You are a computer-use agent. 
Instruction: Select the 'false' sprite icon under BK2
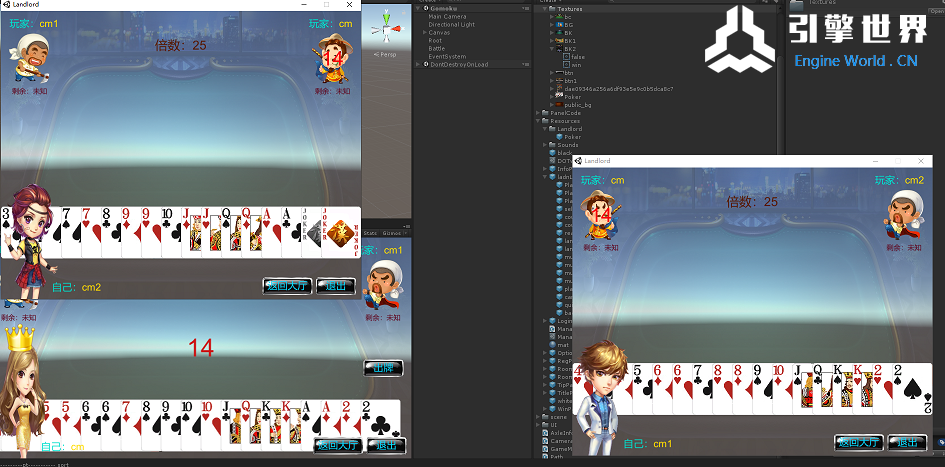click(x=567, y=57)
